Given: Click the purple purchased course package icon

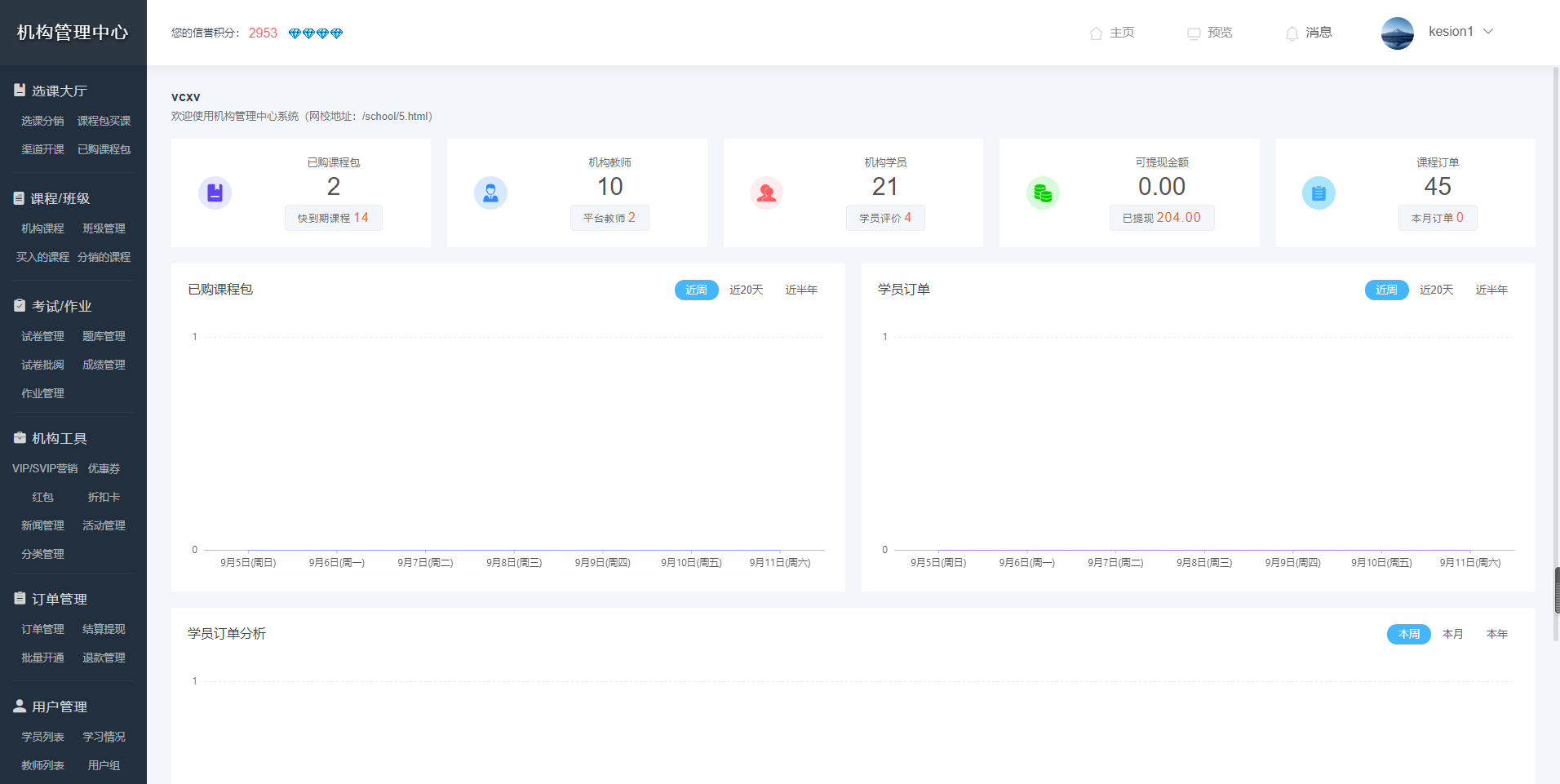Looking at the screenshot, I should pos(215,193).
